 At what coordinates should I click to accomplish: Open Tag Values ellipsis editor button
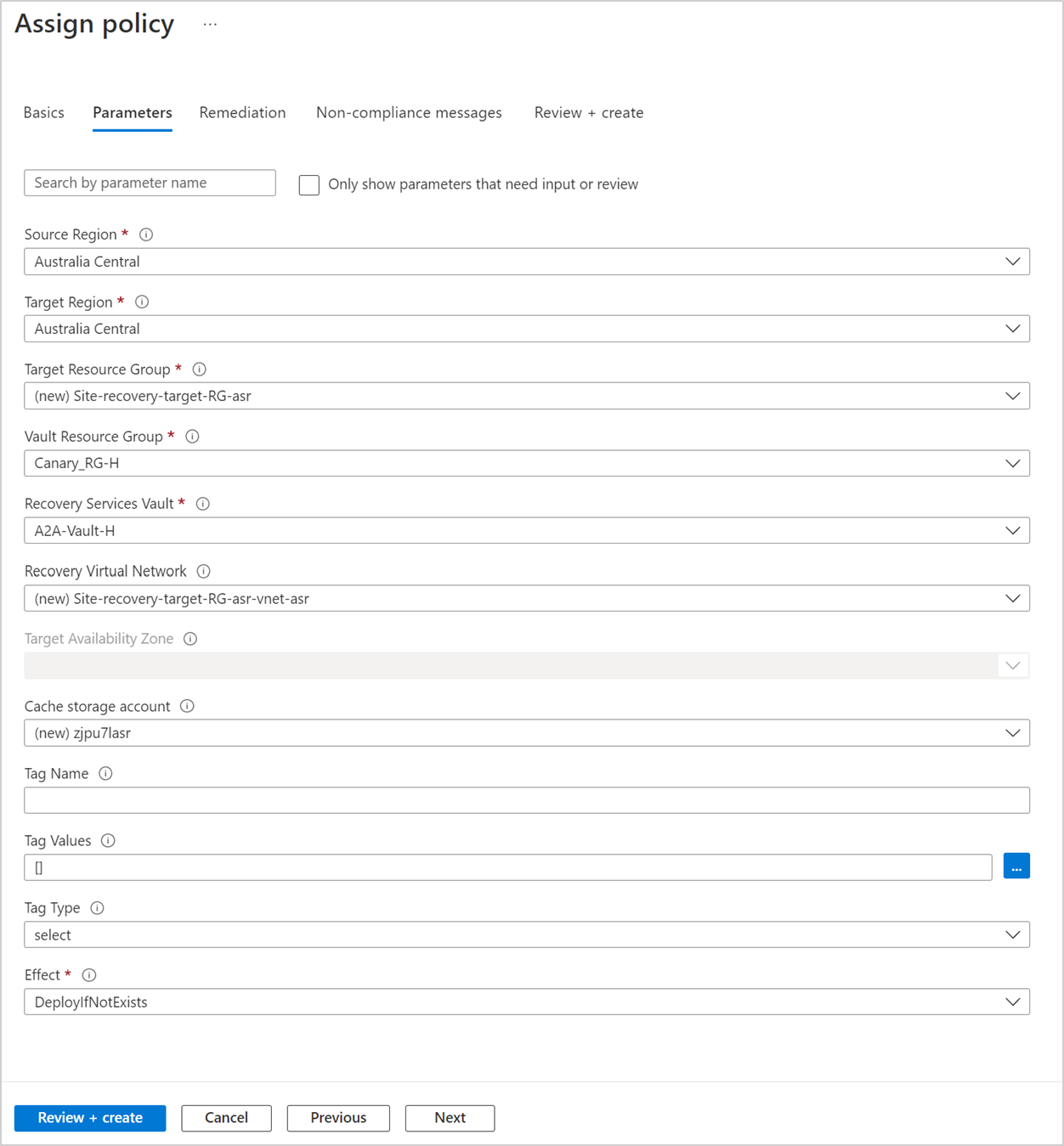click(1016, 867)
